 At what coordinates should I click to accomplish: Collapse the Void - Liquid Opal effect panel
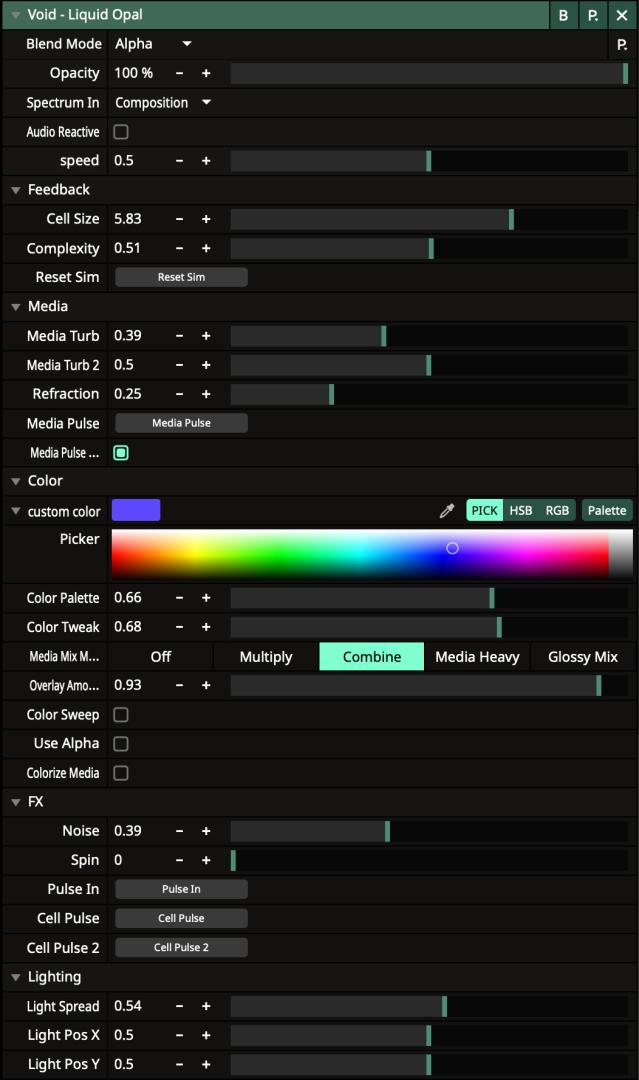[x=15, y=15]
